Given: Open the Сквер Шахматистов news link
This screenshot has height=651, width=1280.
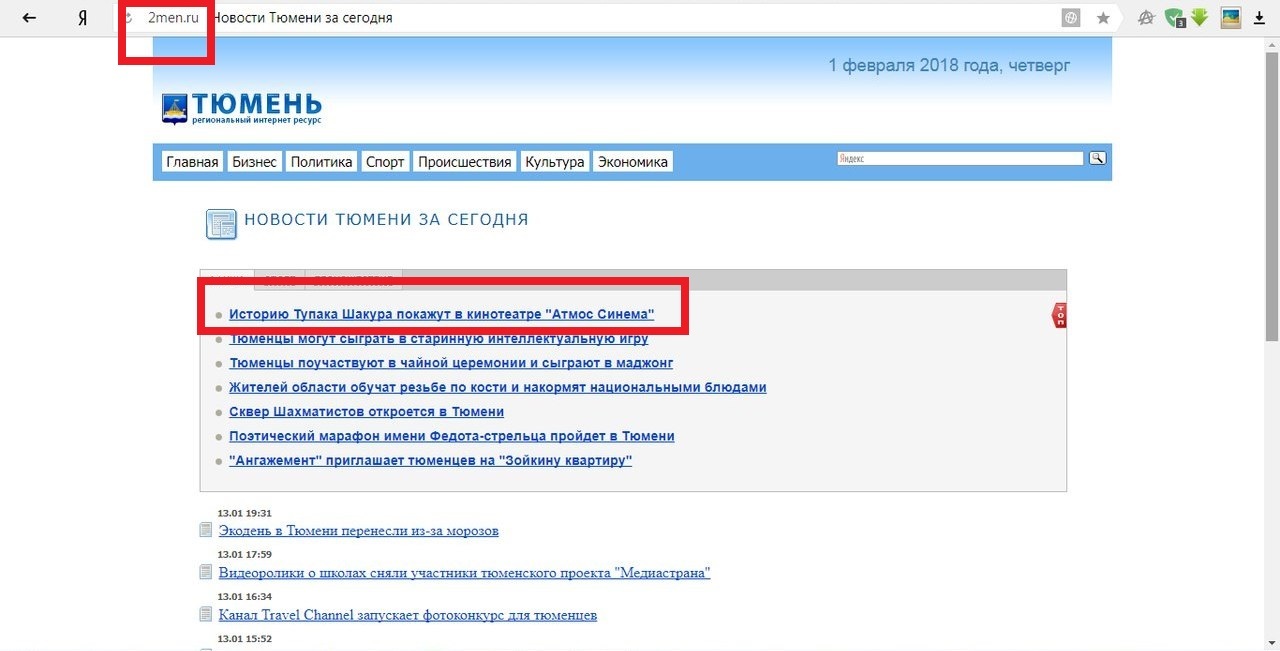Looking at the screenshot, I should coord(366,412).
